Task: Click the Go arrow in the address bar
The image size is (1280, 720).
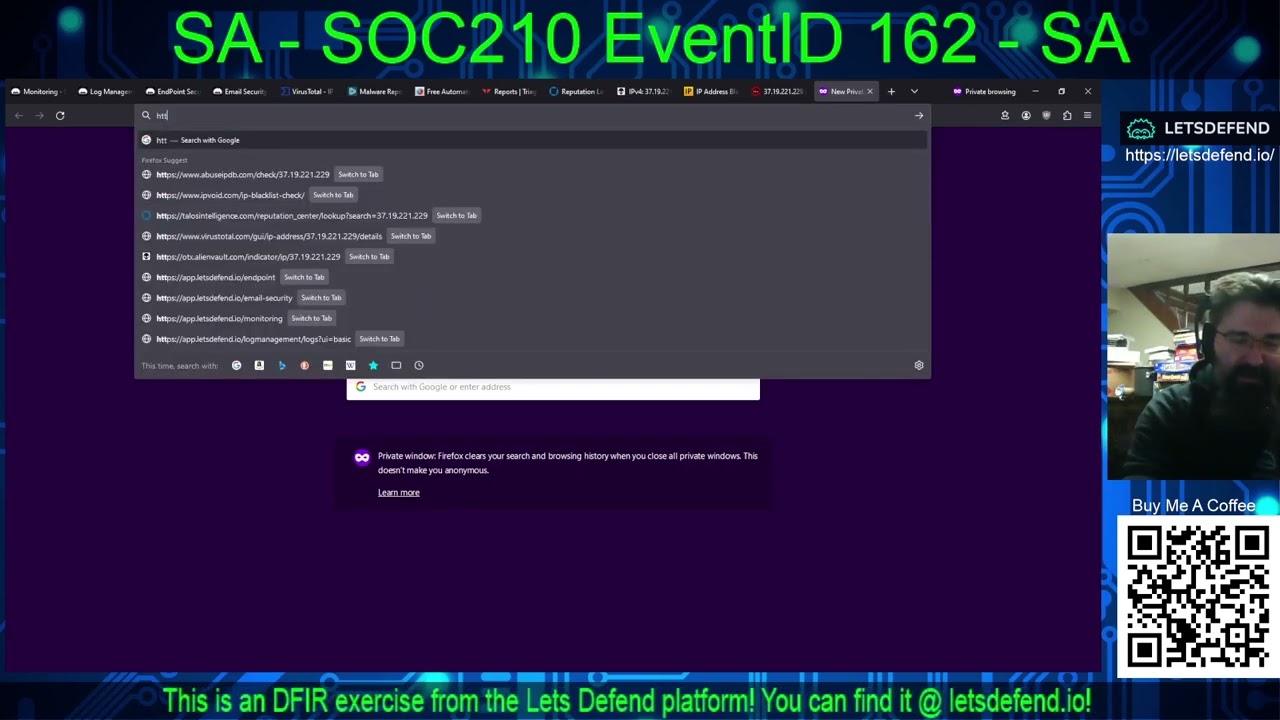Action: [919, 115]
